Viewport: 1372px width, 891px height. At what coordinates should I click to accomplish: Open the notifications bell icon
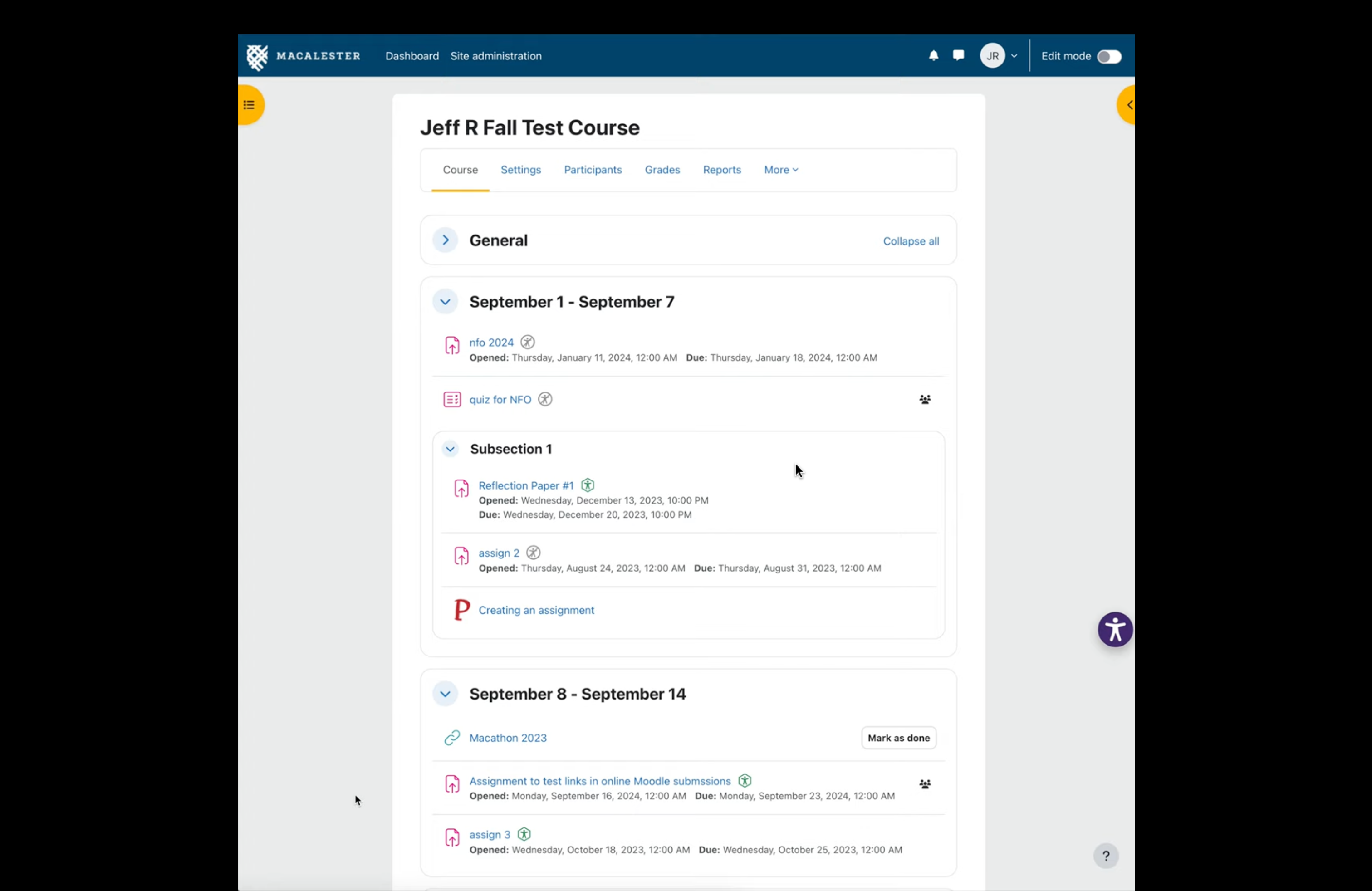(x=933, y=56)
